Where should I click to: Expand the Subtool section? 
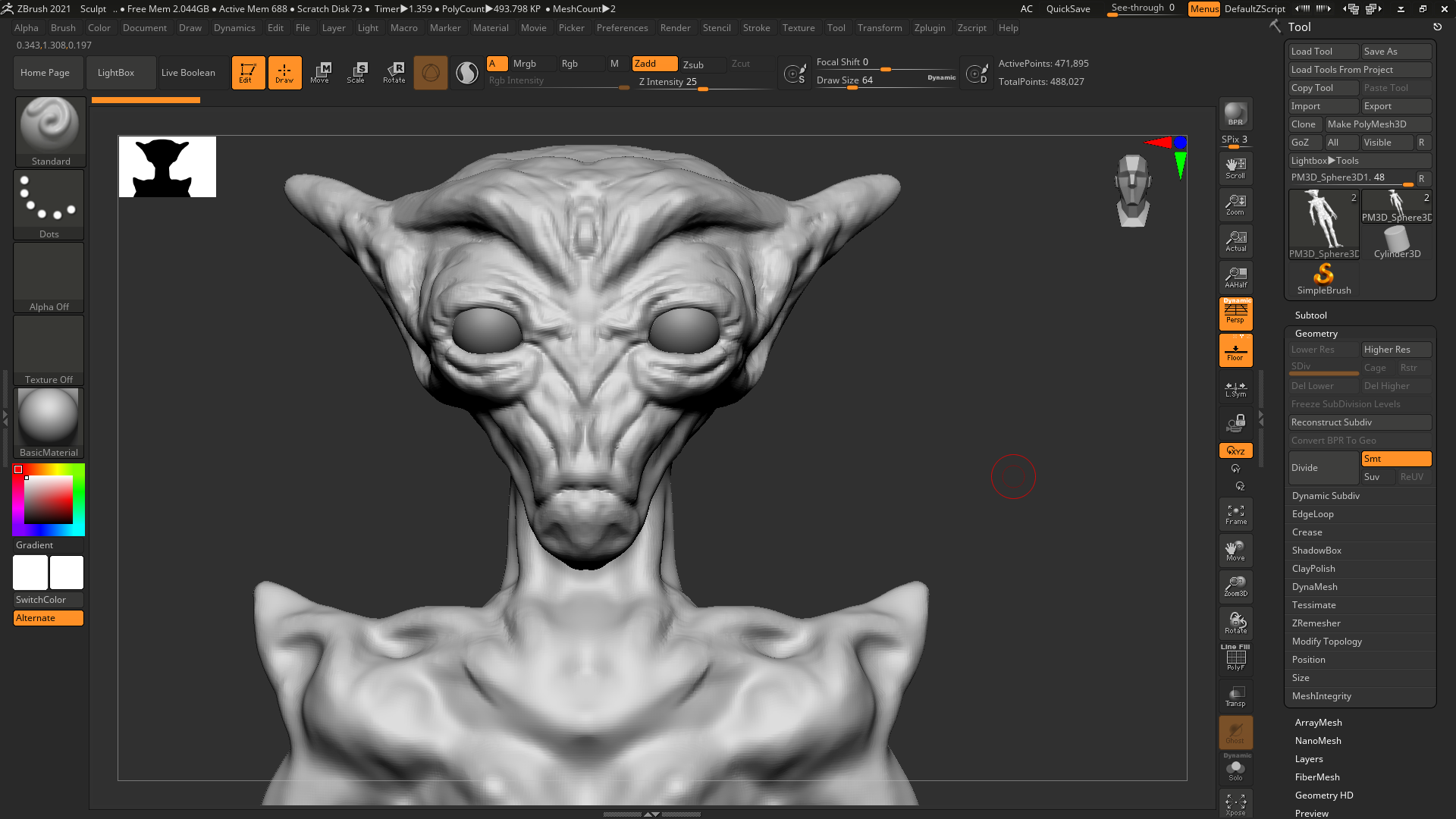(x=1311, y=315)
